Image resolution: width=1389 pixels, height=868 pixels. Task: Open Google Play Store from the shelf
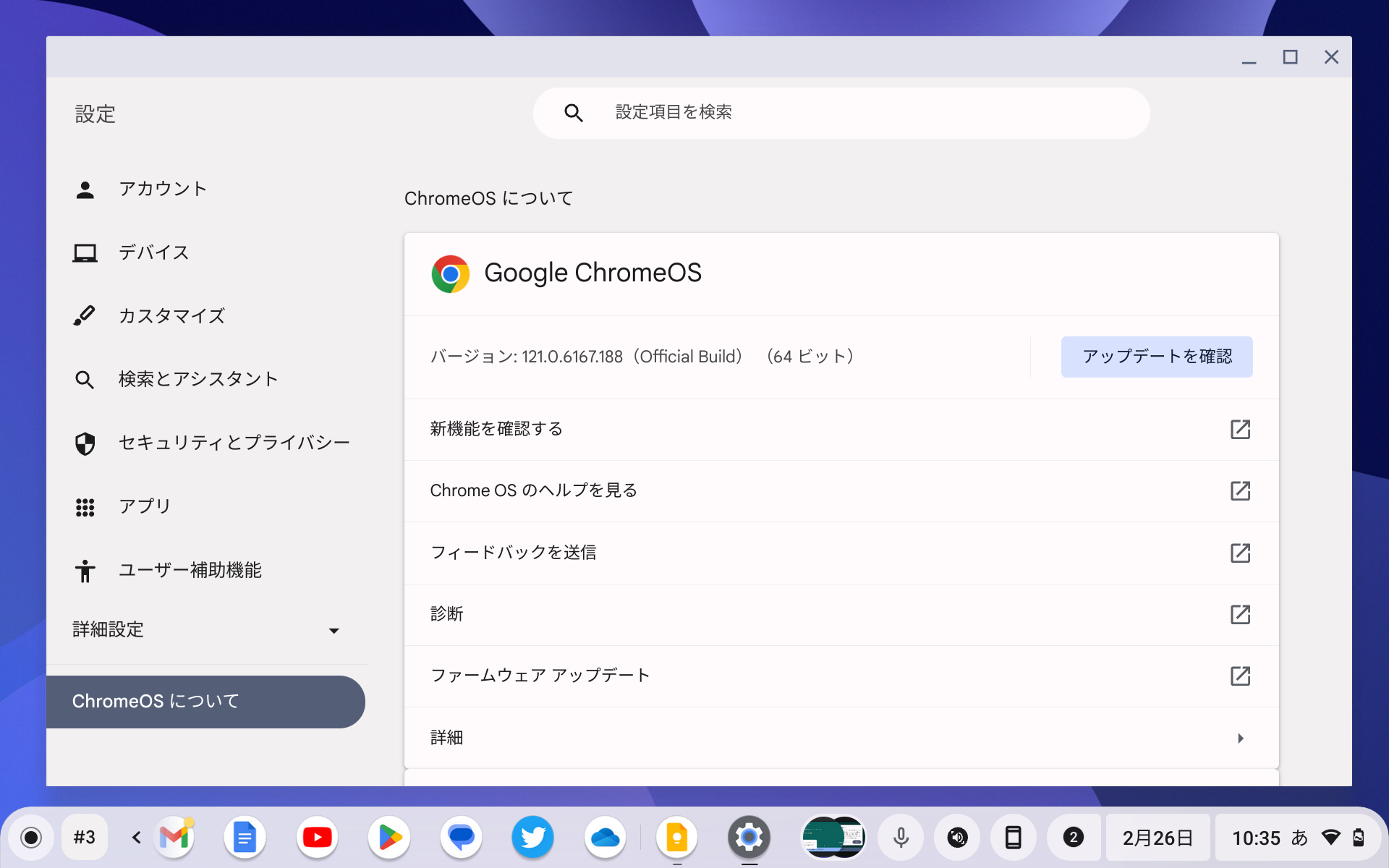(x=388, y=837)
